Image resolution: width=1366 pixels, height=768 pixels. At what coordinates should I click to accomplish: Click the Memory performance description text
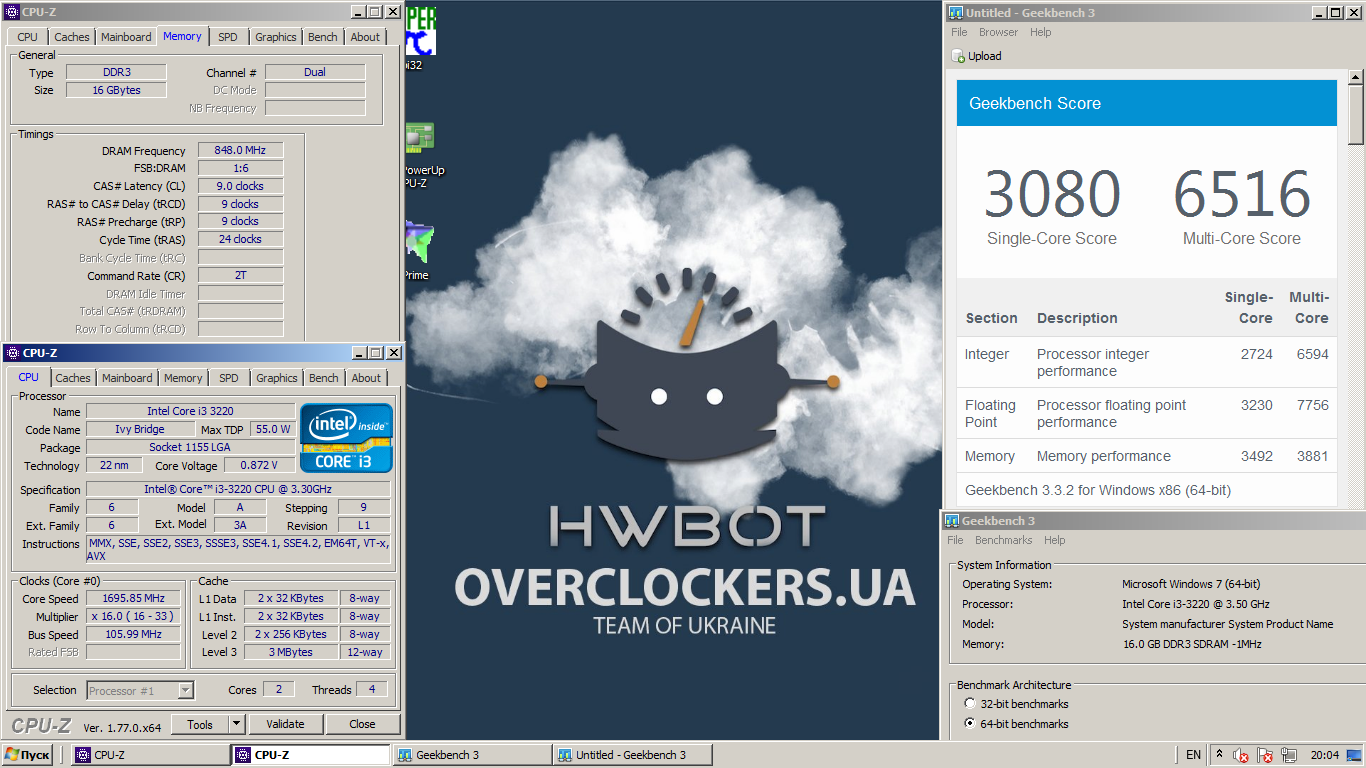[x=1104, y=456]
